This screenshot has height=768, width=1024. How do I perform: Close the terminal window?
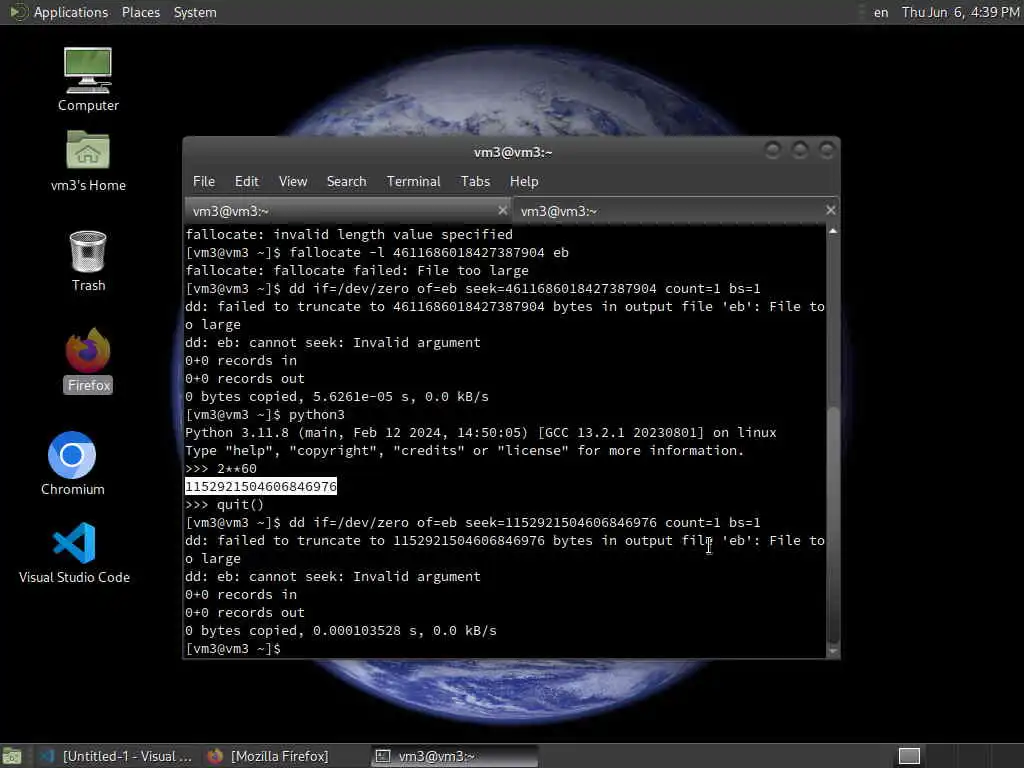coord(827,151)
